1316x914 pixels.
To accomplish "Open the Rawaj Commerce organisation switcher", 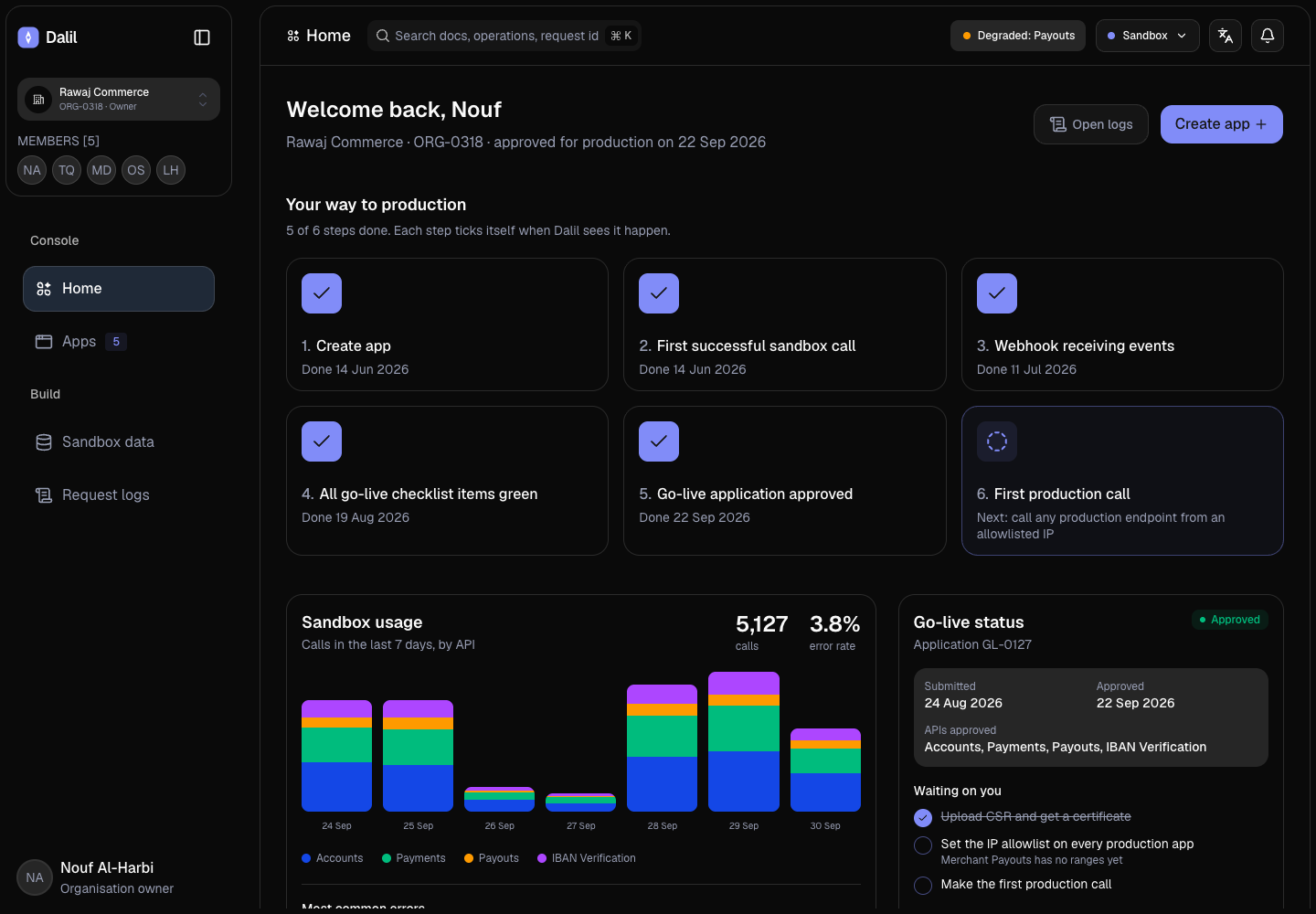I will [119, 99].
